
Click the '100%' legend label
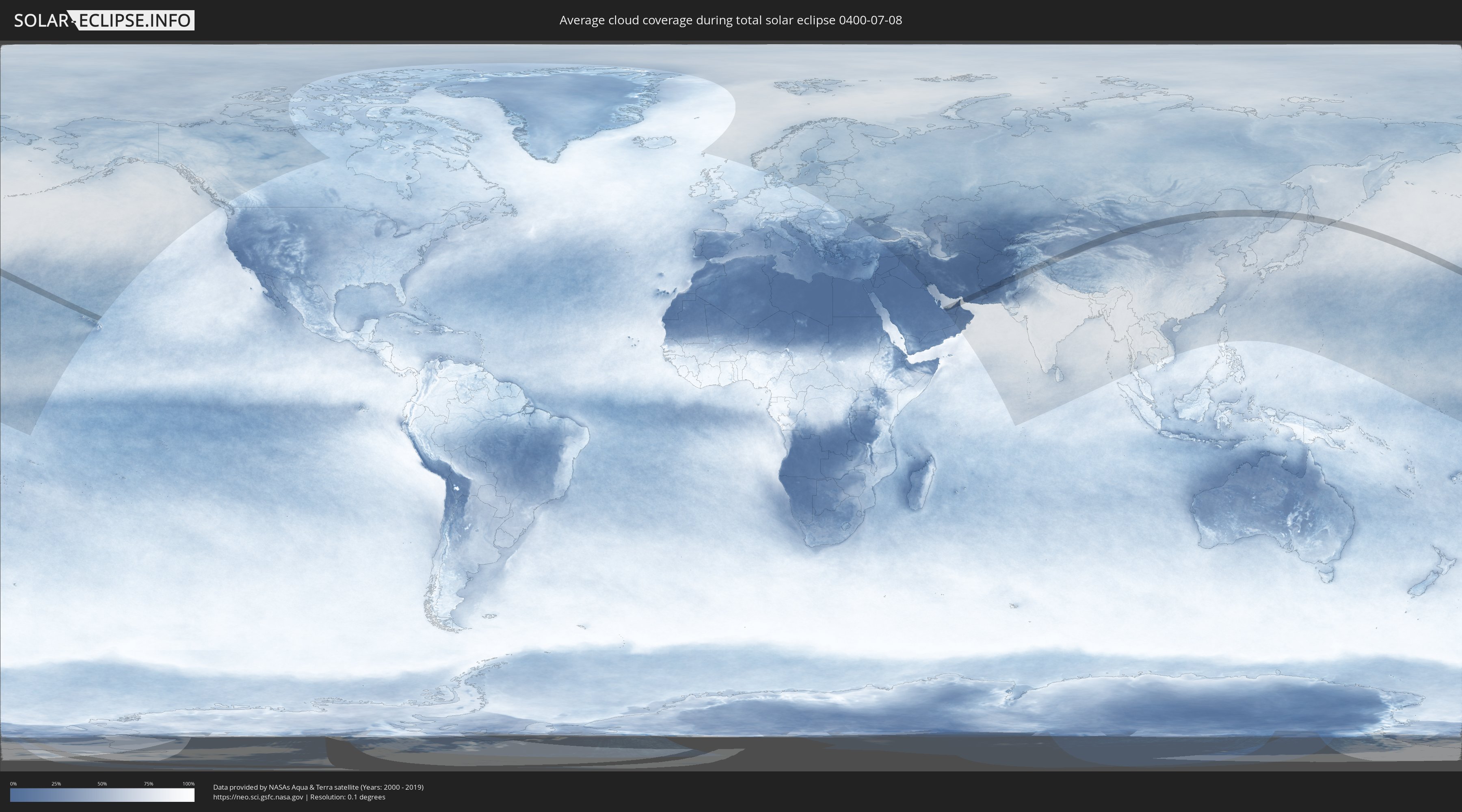[188, 784]
